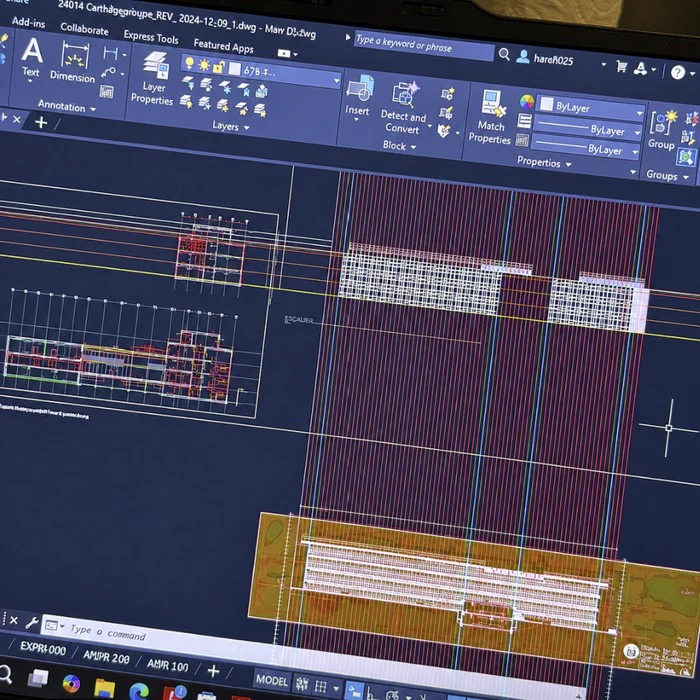Toggle the highlighted status bar mode button
This screenshot has height=700, width=700.
pyautogui.click(x=355, y=691)
